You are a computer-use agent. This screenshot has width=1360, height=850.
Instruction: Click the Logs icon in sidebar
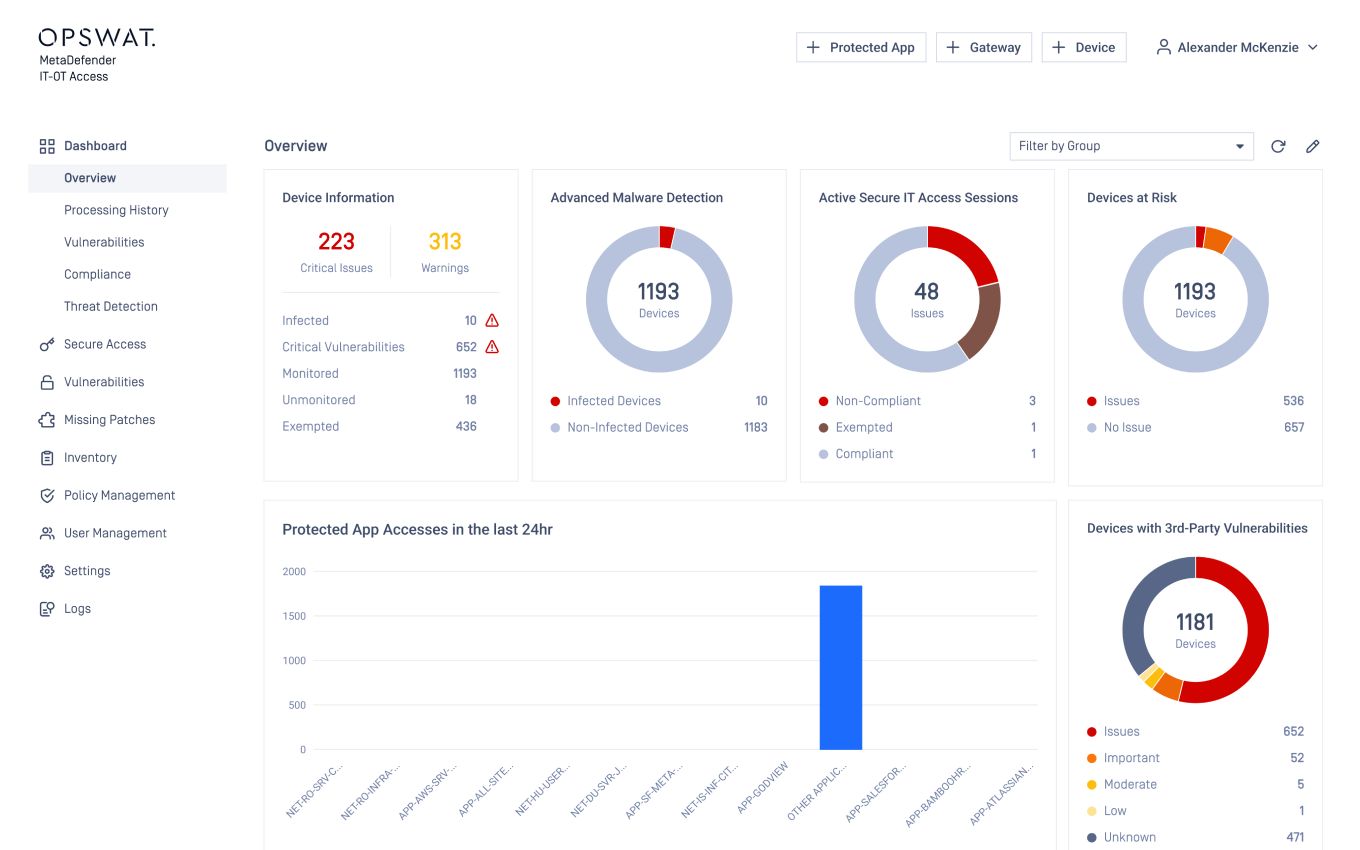point(47,609)
